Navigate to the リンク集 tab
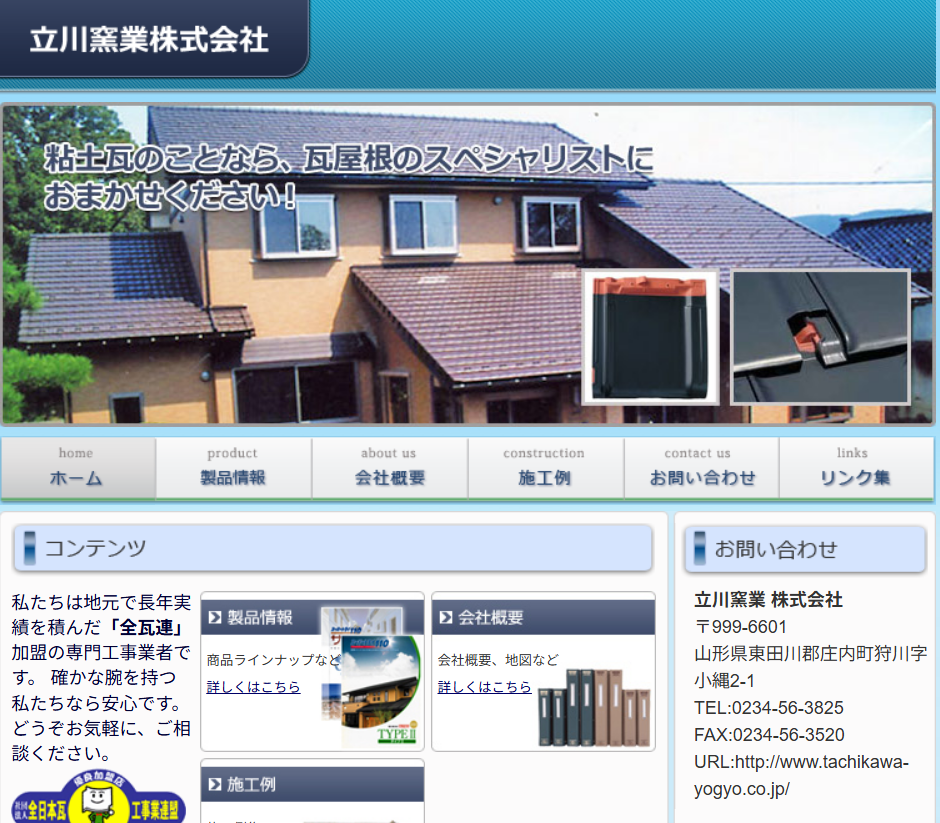Image resolution: width=940 pixels, height=823 pixels. coord(855,467)
